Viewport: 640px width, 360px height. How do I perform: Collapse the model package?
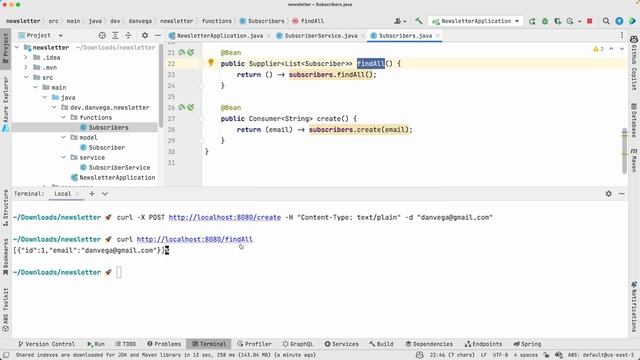[x=63, y=138]
